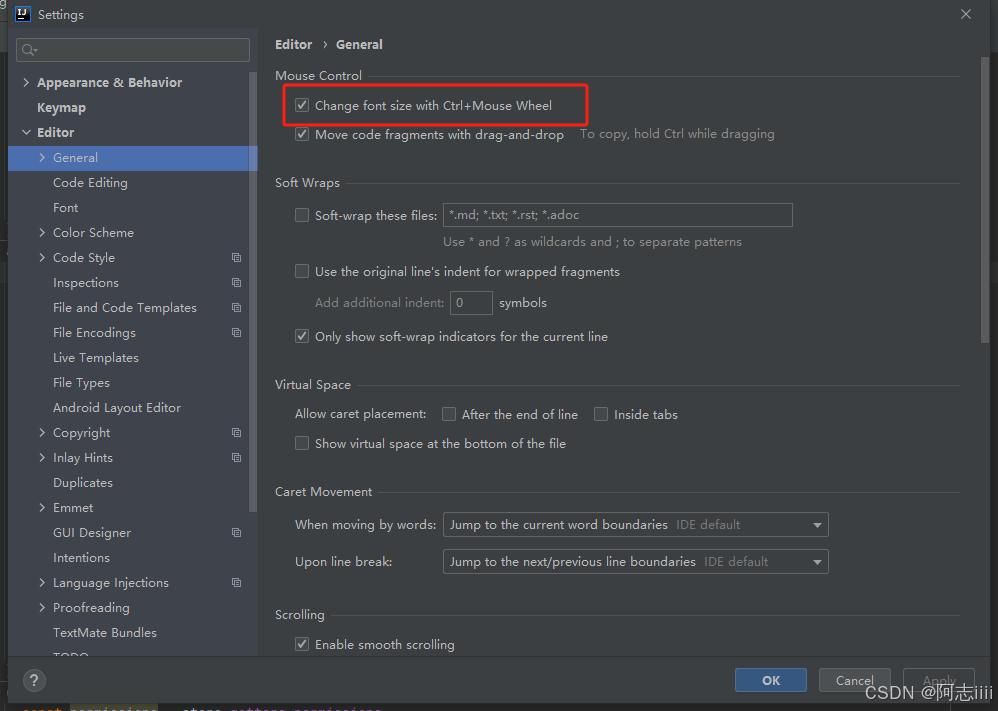
Task: Expand the Code Style node arrow
Action: pyautogui.click(x=42, y=257)
